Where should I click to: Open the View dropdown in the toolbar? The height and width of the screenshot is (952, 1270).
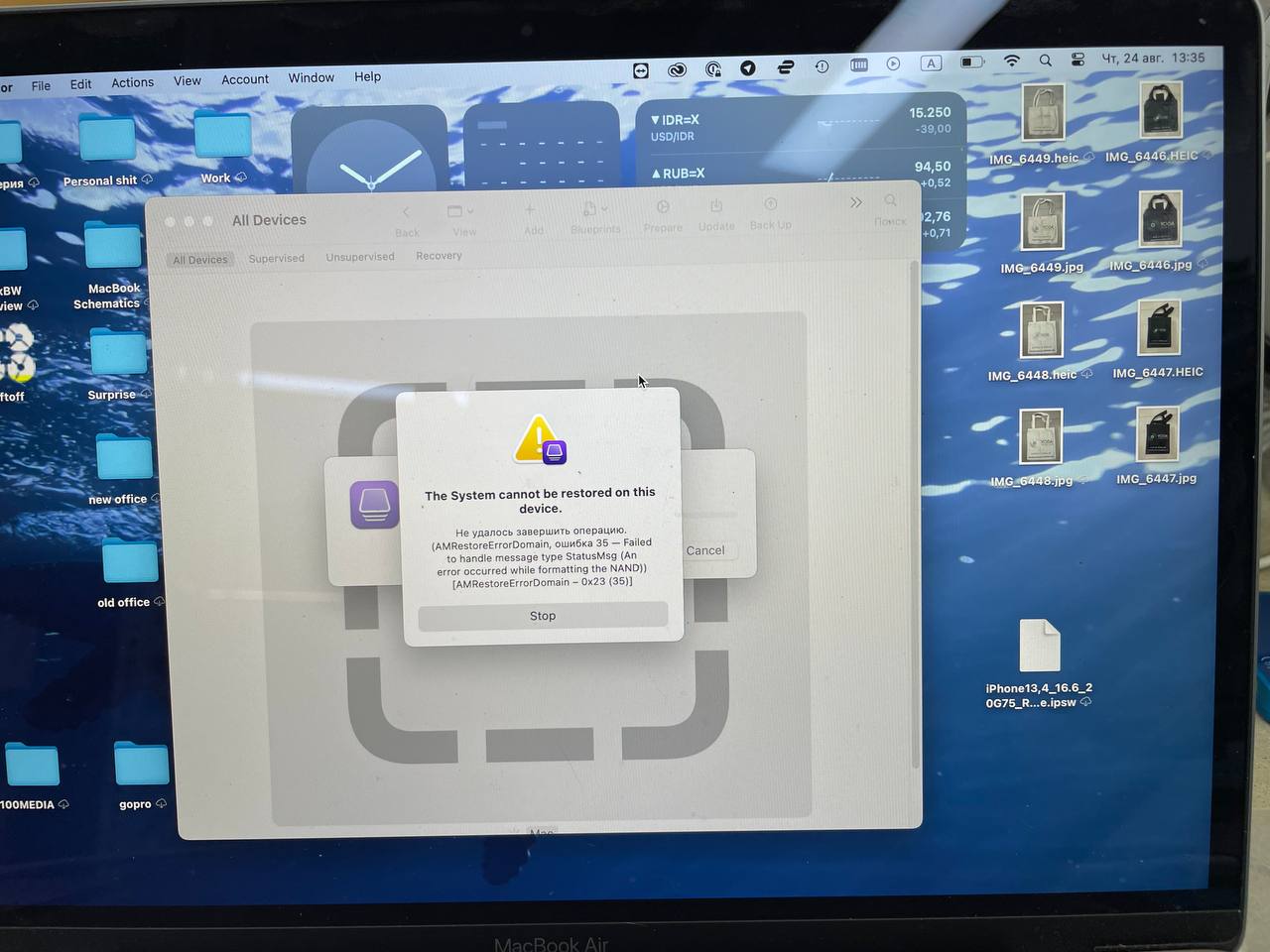(x=460, y=211)
